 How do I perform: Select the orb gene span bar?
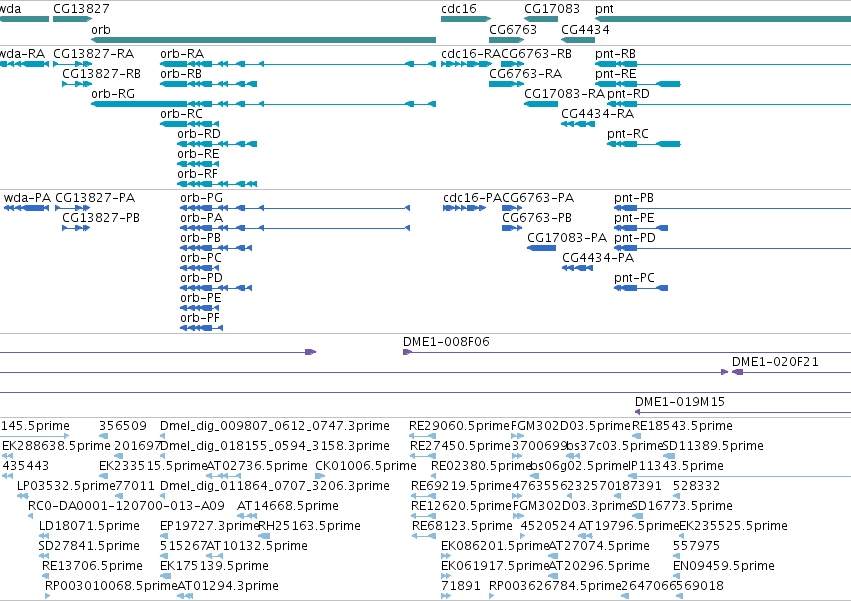(263, 40)
